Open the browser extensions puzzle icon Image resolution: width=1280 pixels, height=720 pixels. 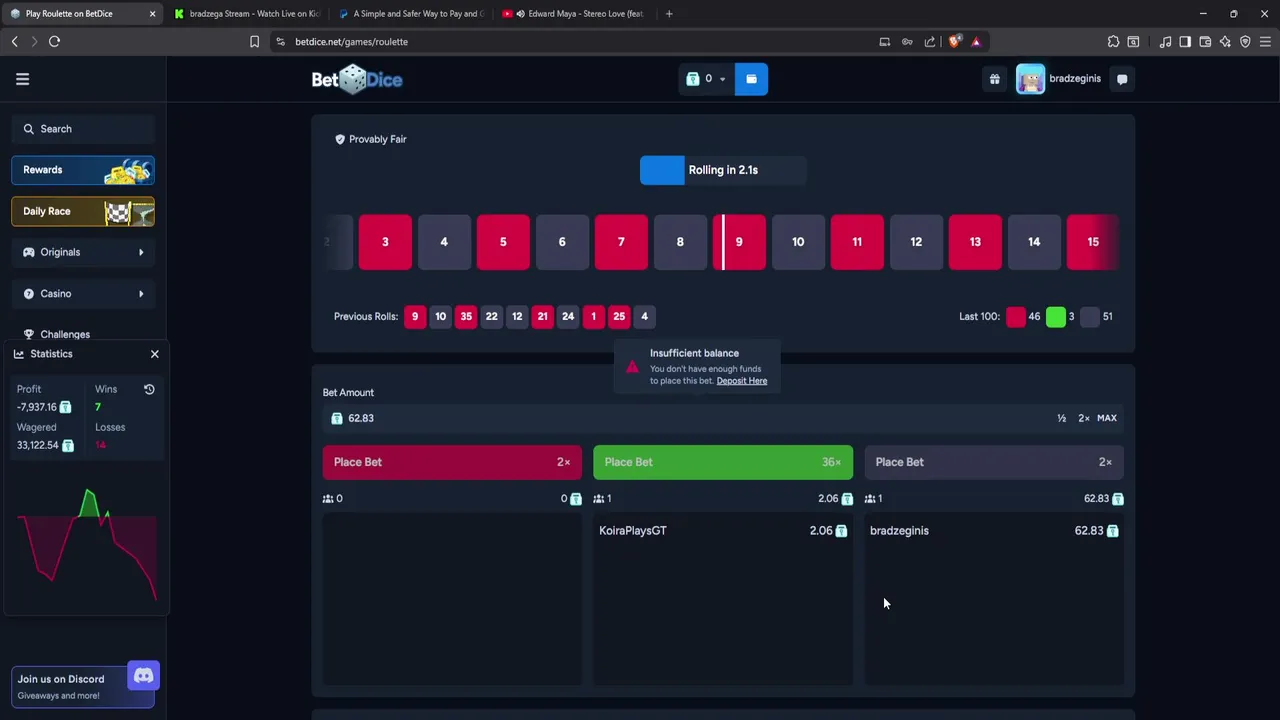coord(1113,41)
